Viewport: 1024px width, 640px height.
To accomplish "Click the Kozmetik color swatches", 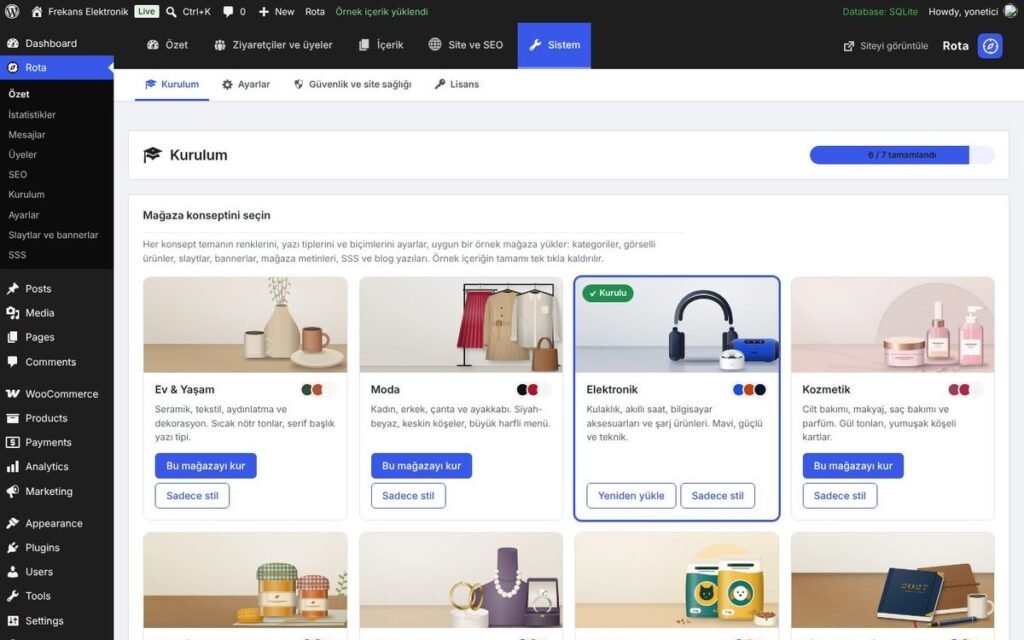I will [x=965, y=390].
